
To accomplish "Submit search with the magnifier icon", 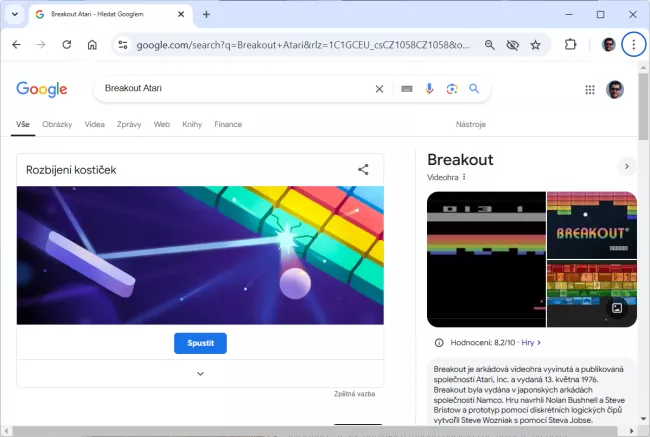I will 474,89.
